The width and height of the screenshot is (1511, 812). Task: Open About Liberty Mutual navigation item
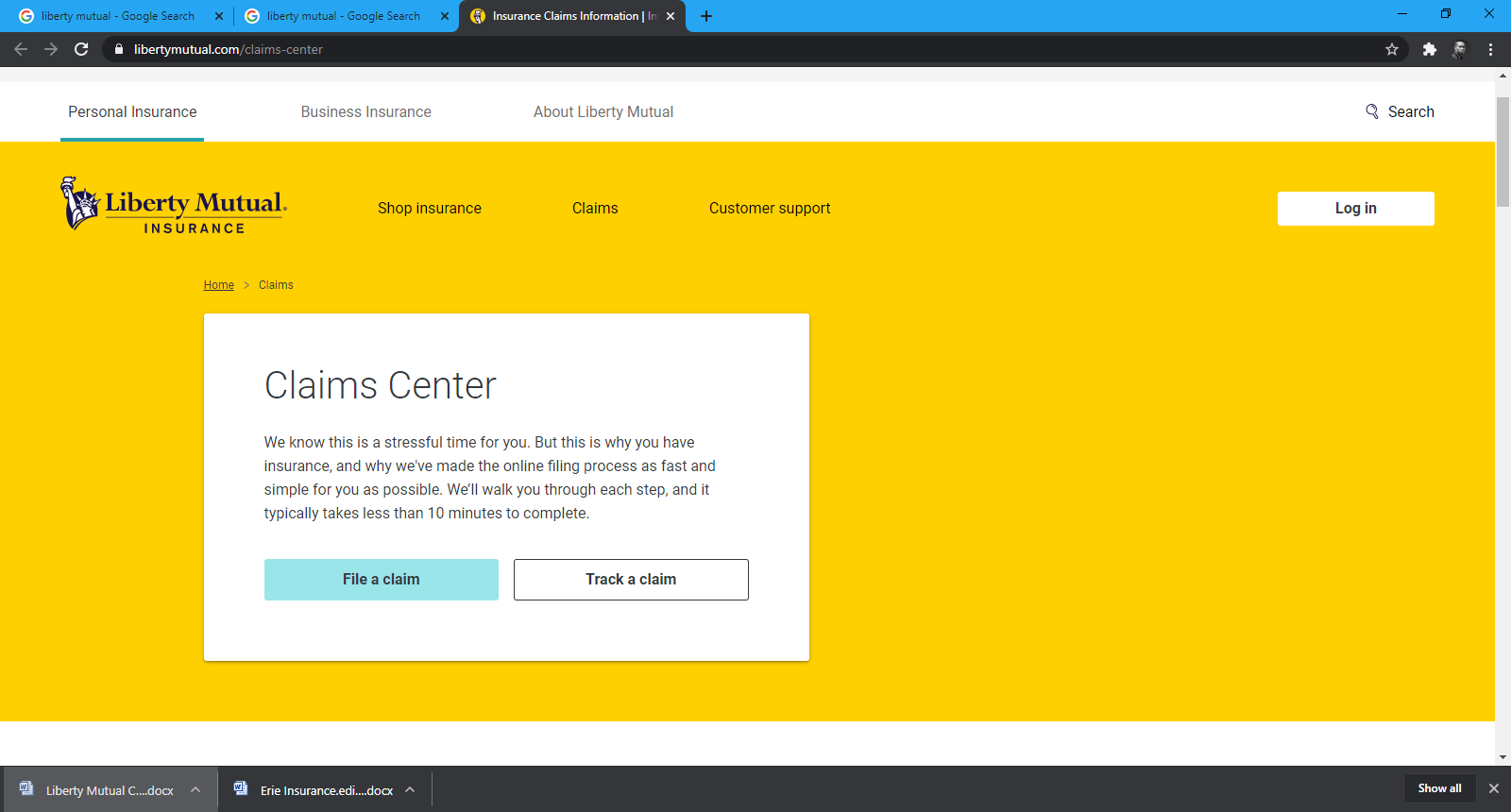(x=603, y=111)
